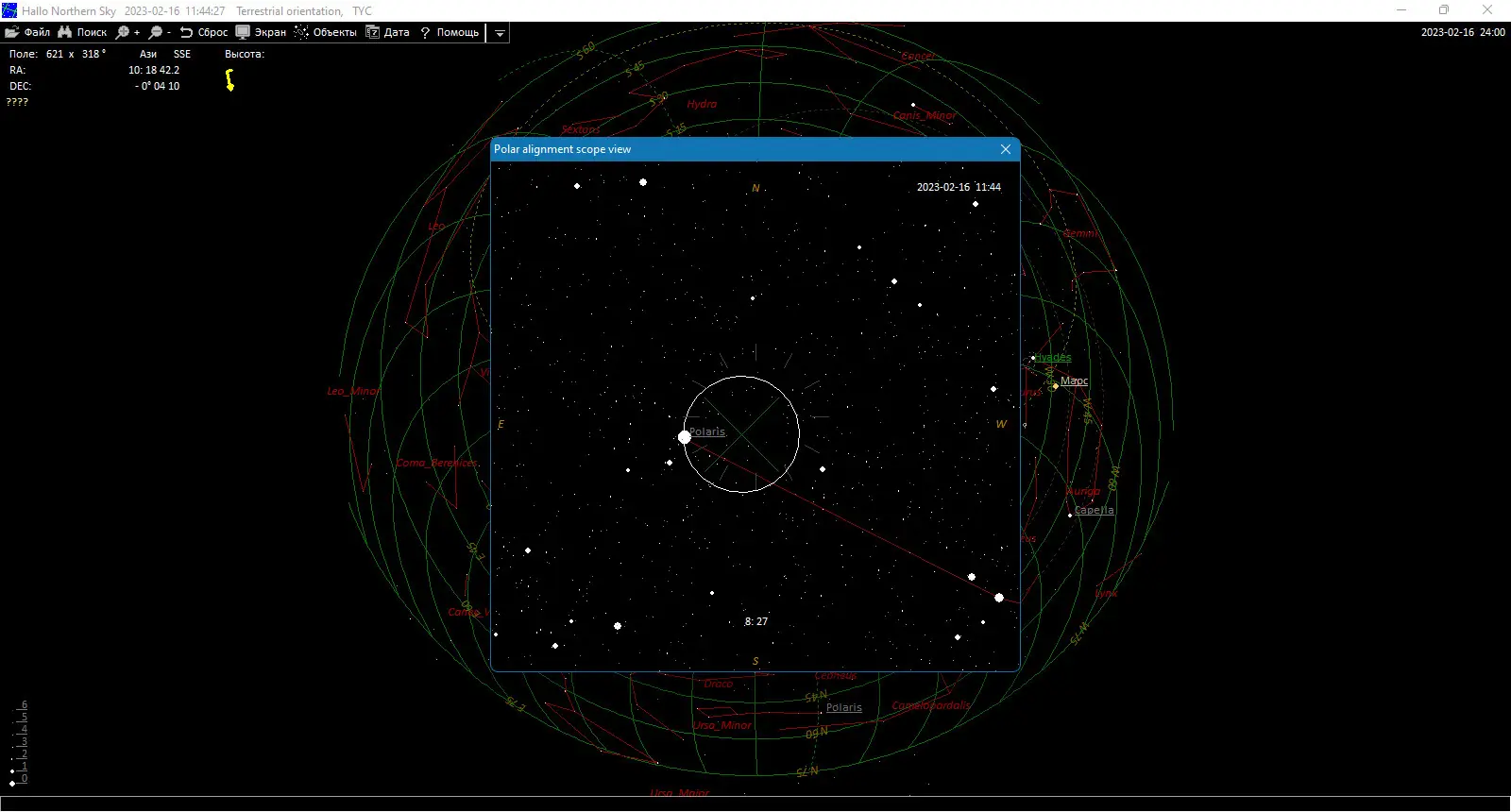Image resolution: width=1511 pixels, height=812 pixels.
Task: Click the Leo_Minor constellation label
Action: tap(352, 391)
